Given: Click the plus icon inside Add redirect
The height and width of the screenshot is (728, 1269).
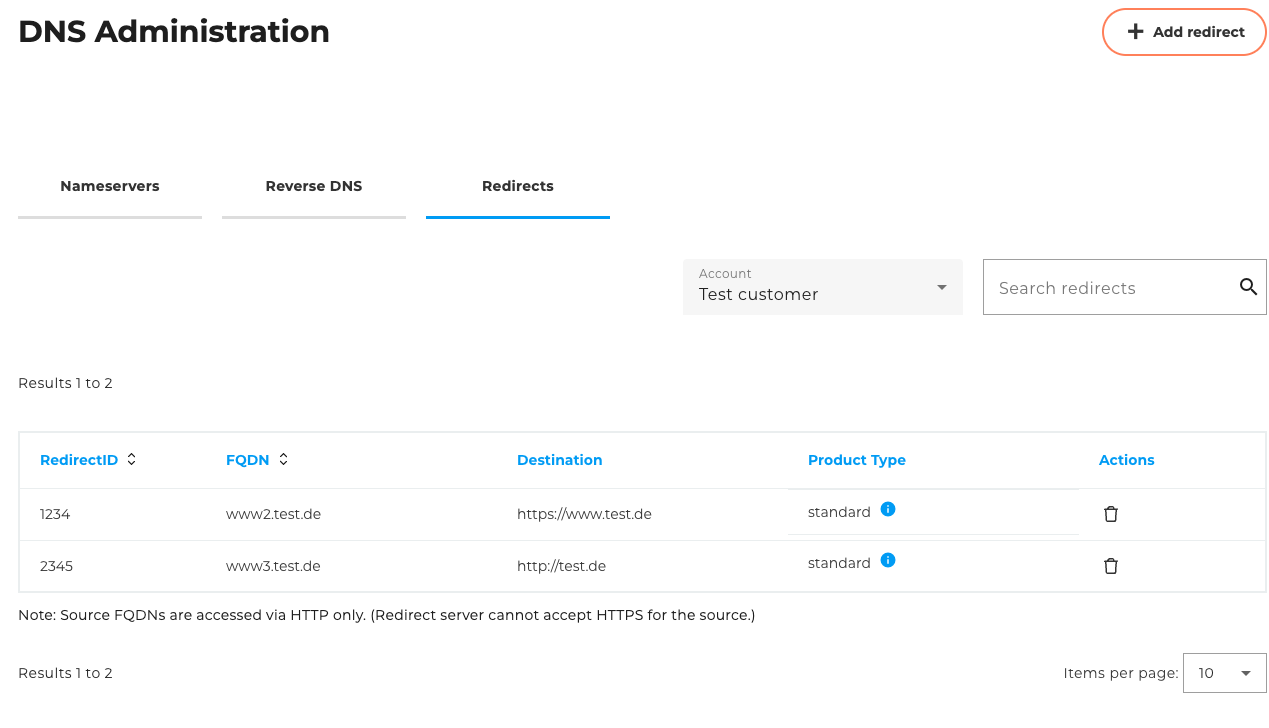Looking at the screenshot, I should [1135, 31].
